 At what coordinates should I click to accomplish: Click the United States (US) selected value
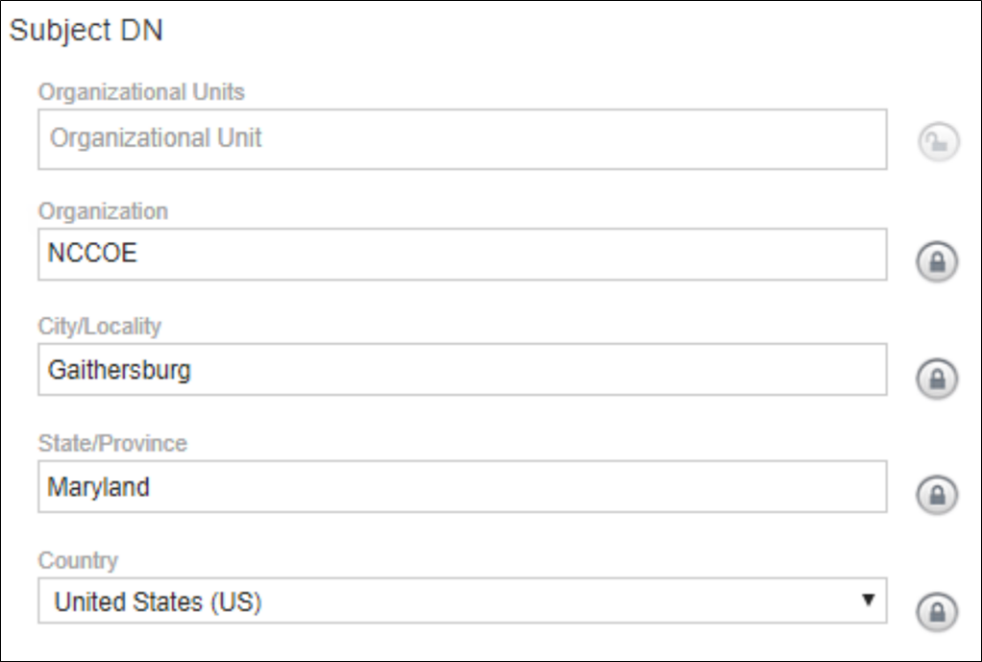[x=158, y=602]
